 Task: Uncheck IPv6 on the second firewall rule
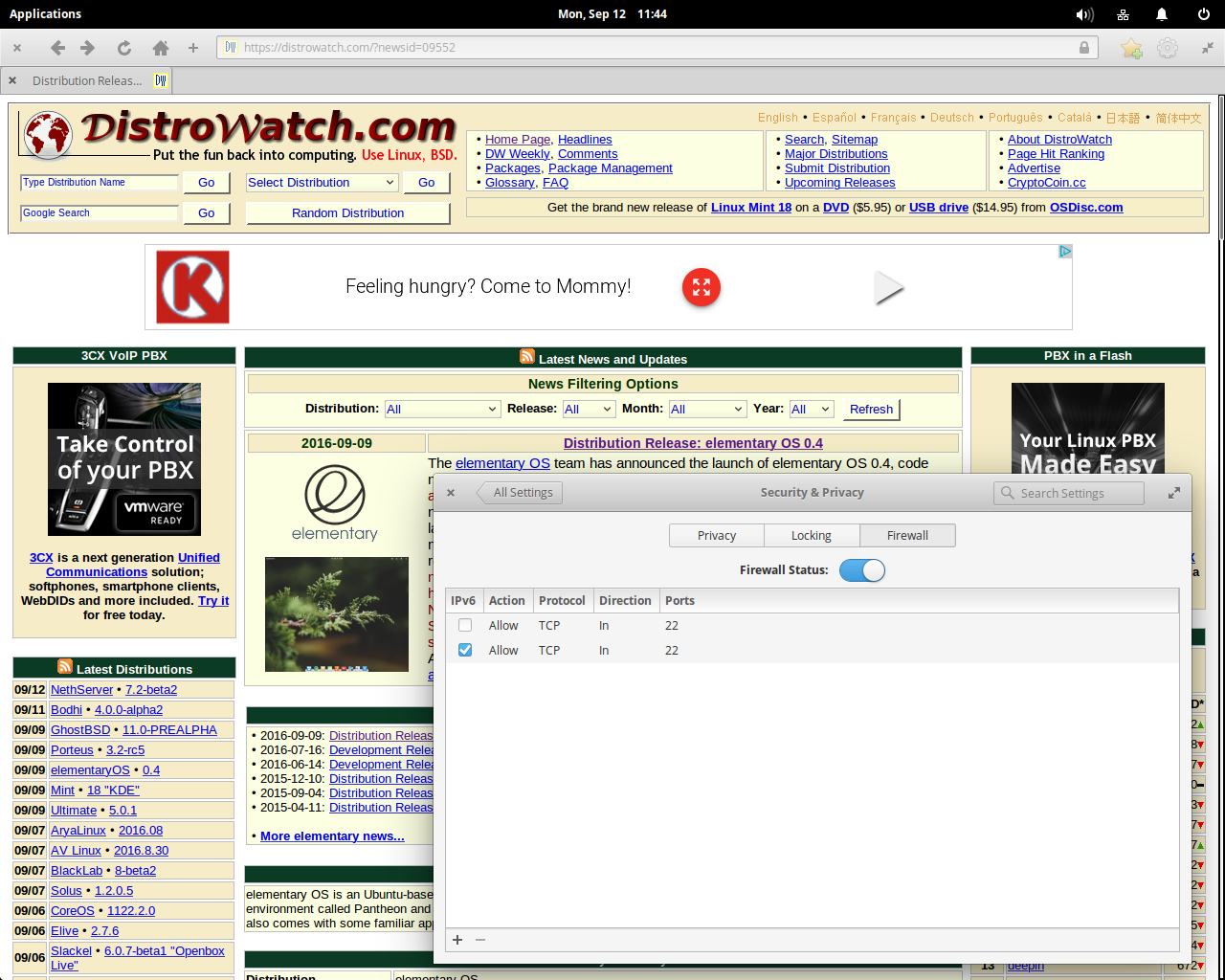point(465,650)
